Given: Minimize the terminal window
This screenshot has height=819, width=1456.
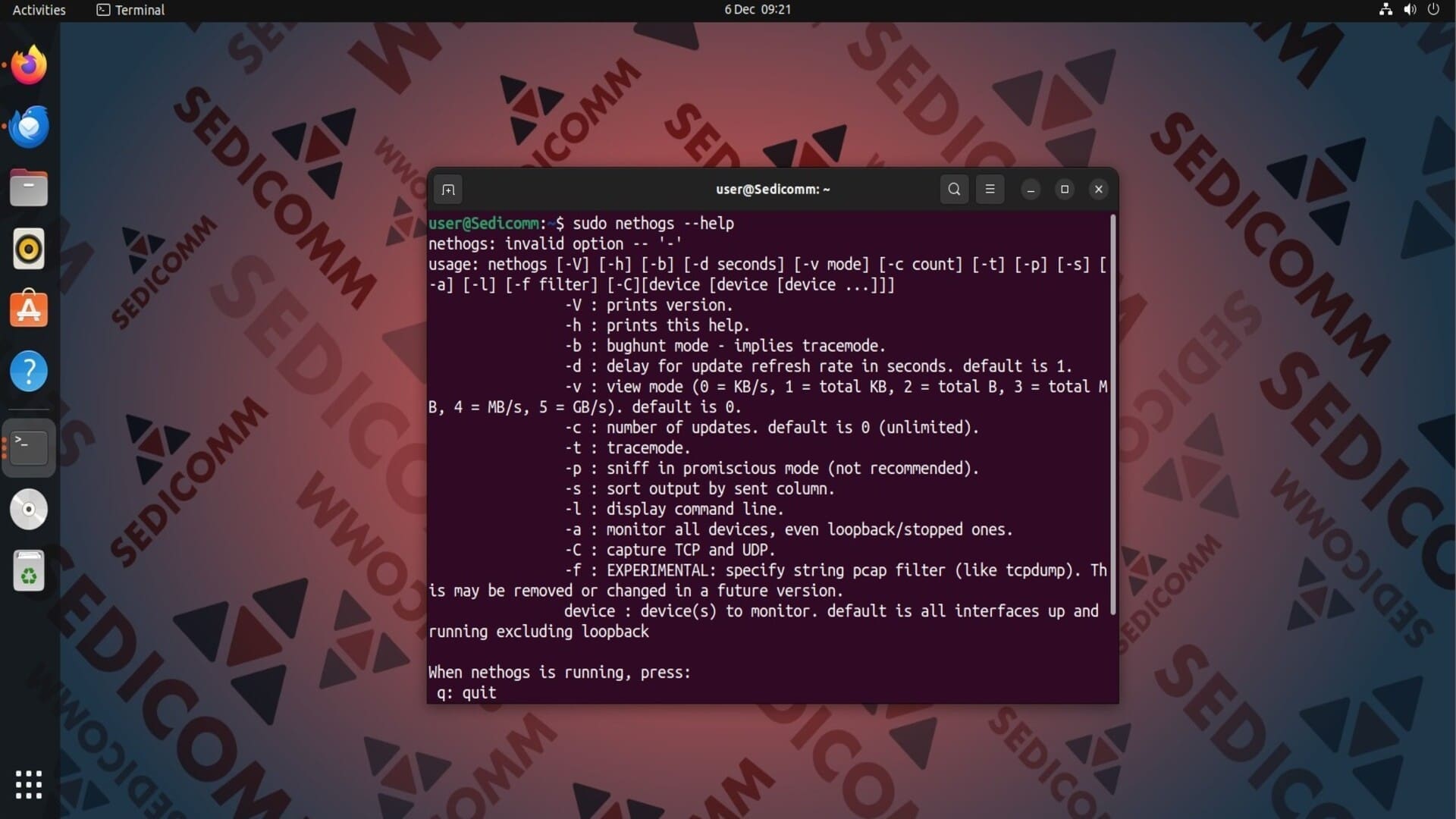Looking at the screenshot, I should tap(1031, 190).
